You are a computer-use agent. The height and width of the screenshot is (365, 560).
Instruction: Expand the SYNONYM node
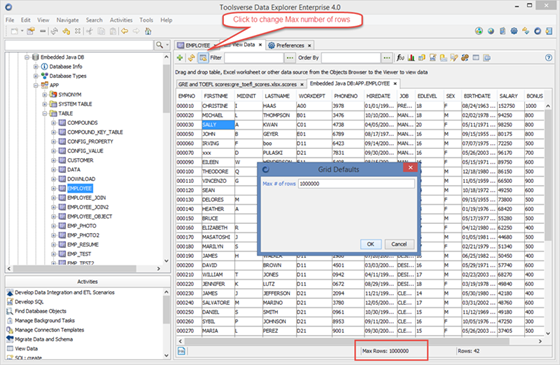[45, 94]
